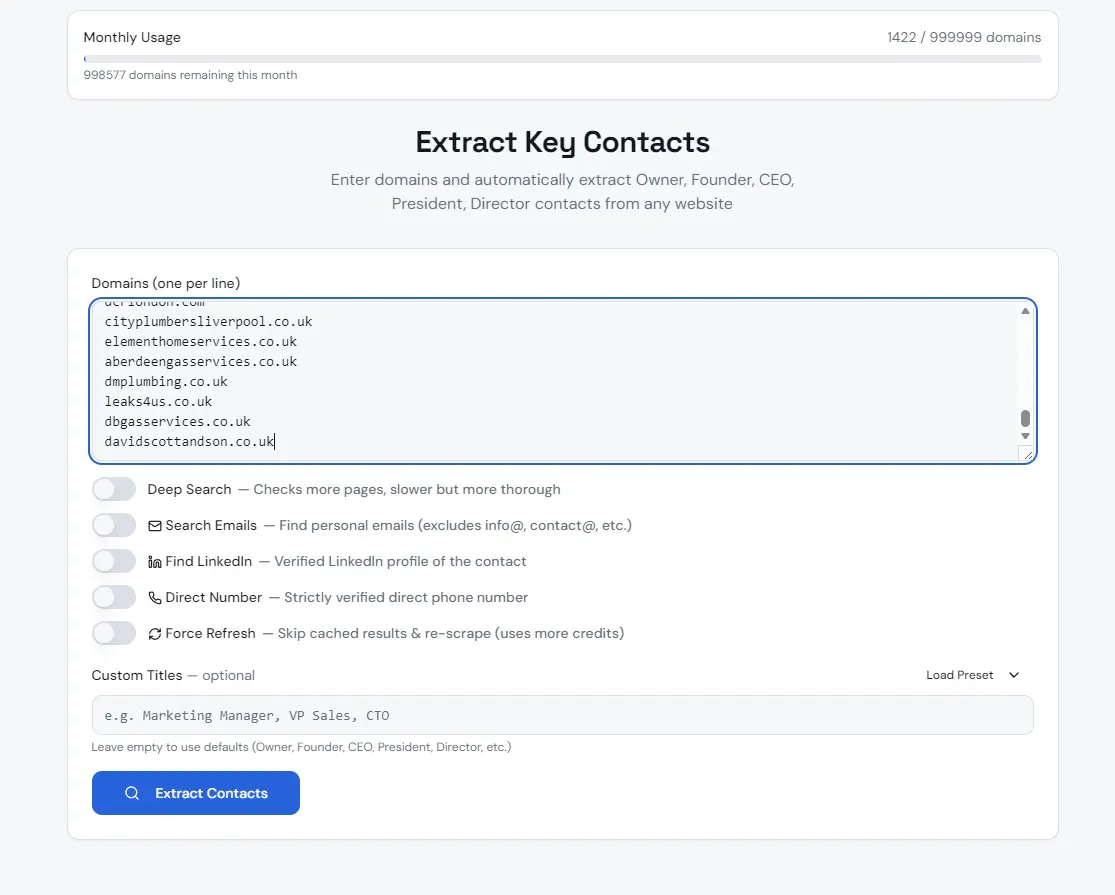The image size is (1115, 895).
Task: Click the line dbgasservices.co.uk
Action: point(177,422)
